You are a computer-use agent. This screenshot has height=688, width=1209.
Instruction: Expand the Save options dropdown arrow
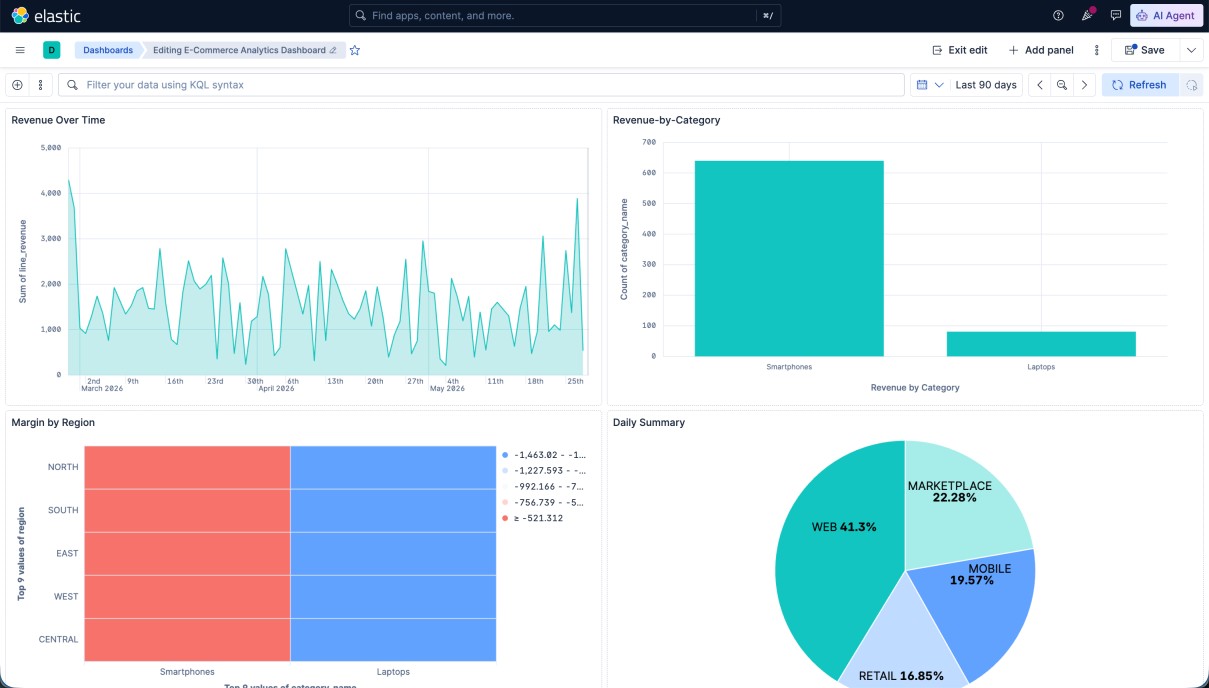(x=1191, y=50)
